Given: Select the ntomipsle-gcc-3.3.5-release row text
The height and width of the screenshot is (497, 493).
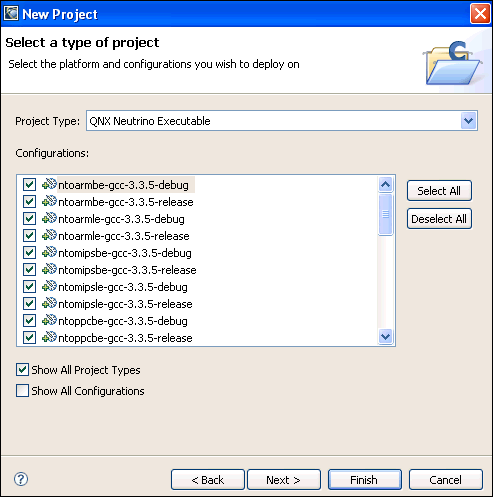Looking at the screenshot, I should pos(125,304).
